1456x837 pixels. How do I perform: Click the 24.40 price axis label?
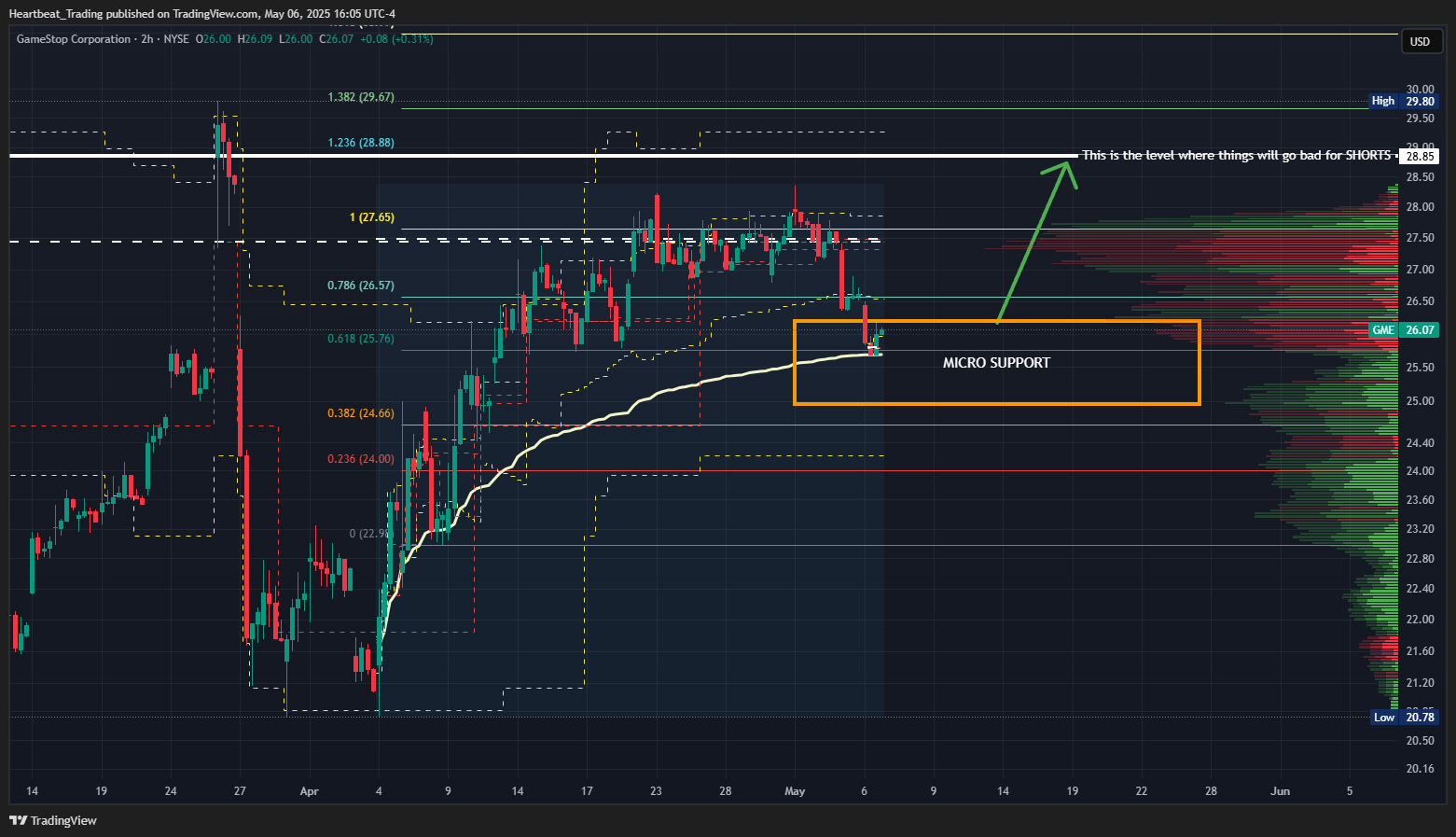click(x=1420, y=443)
